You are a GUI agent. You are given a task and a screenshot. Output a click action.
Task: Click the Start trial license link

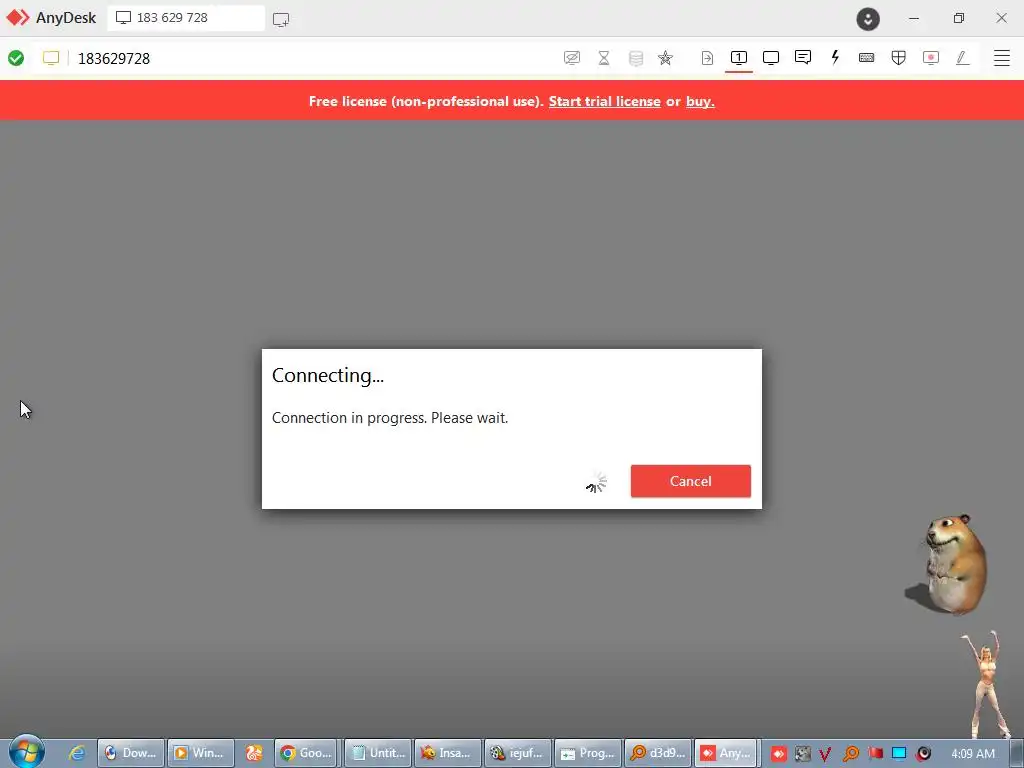click(x=604, y=101)
